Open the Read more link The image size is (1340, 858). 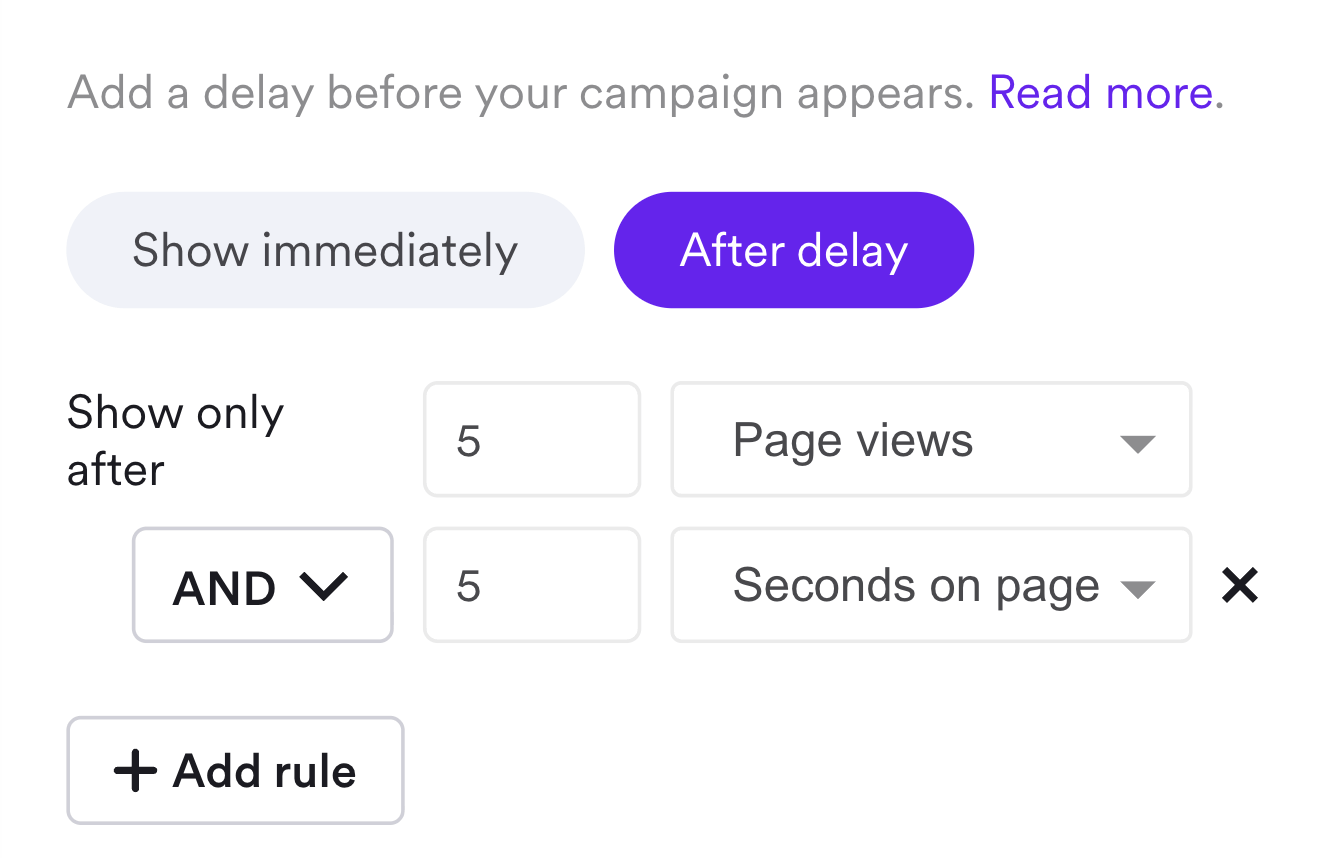tap(1100, 93)
